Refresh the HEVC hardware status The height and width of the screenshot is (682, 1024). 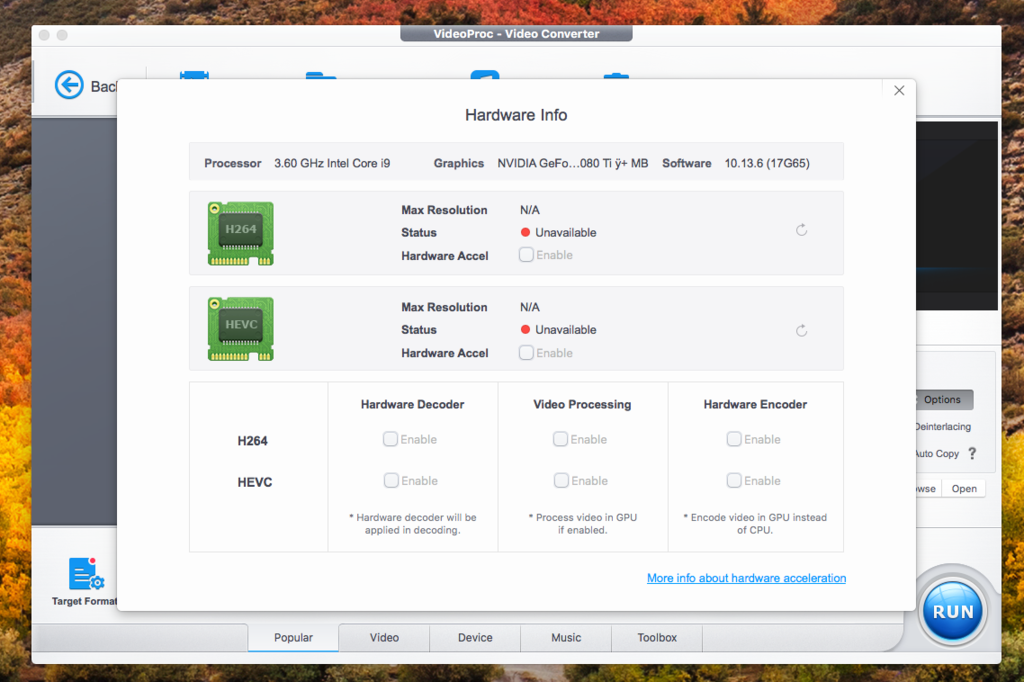click(x=801, y=330)
